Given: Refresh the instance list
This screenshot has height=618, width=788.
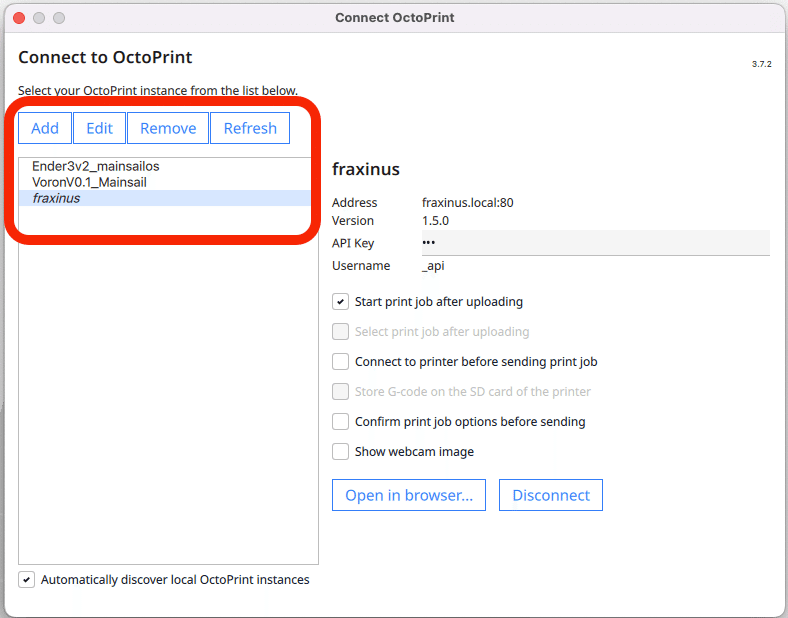Looking at the screenshot, I should [250, 128].
